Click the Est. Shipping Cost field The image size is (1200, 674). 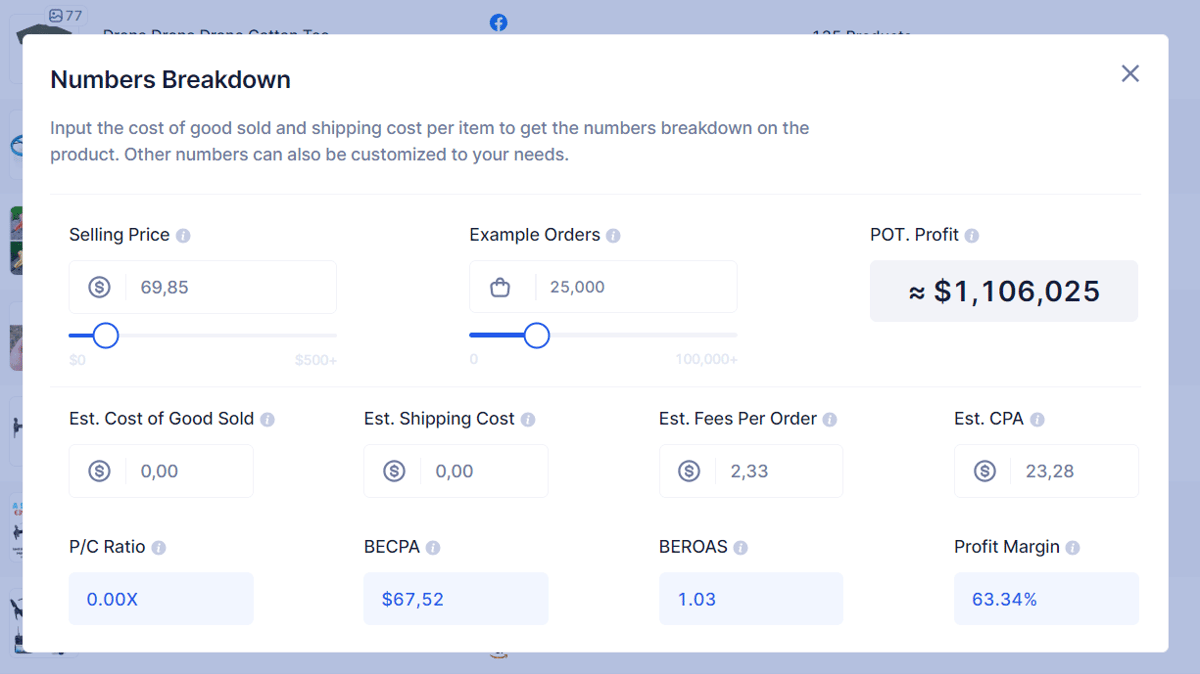click(456, 471)
